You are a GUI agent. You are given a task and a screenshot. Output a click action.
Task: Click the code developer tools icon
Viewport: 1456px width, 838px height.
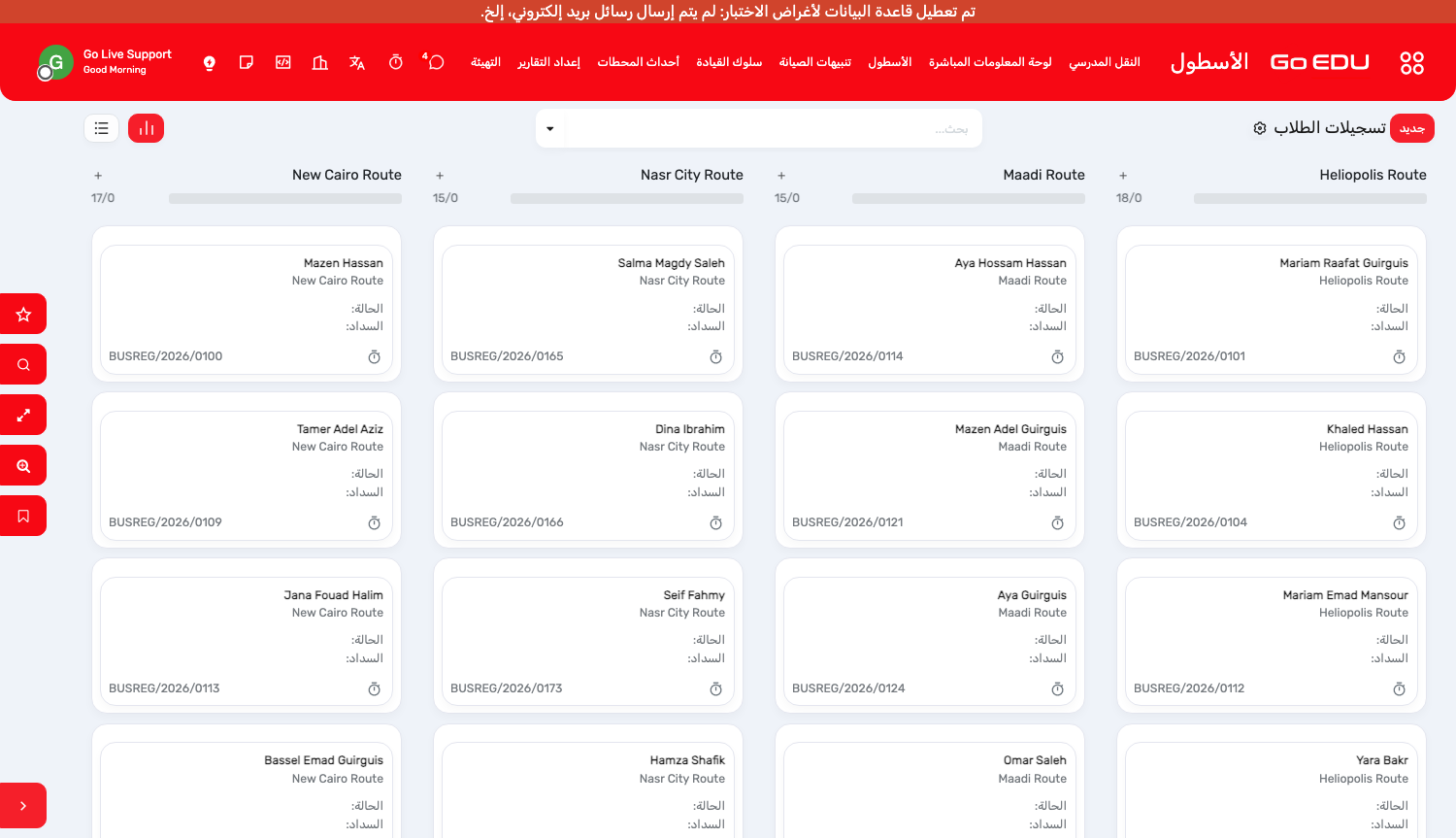[x=283, y=63]
